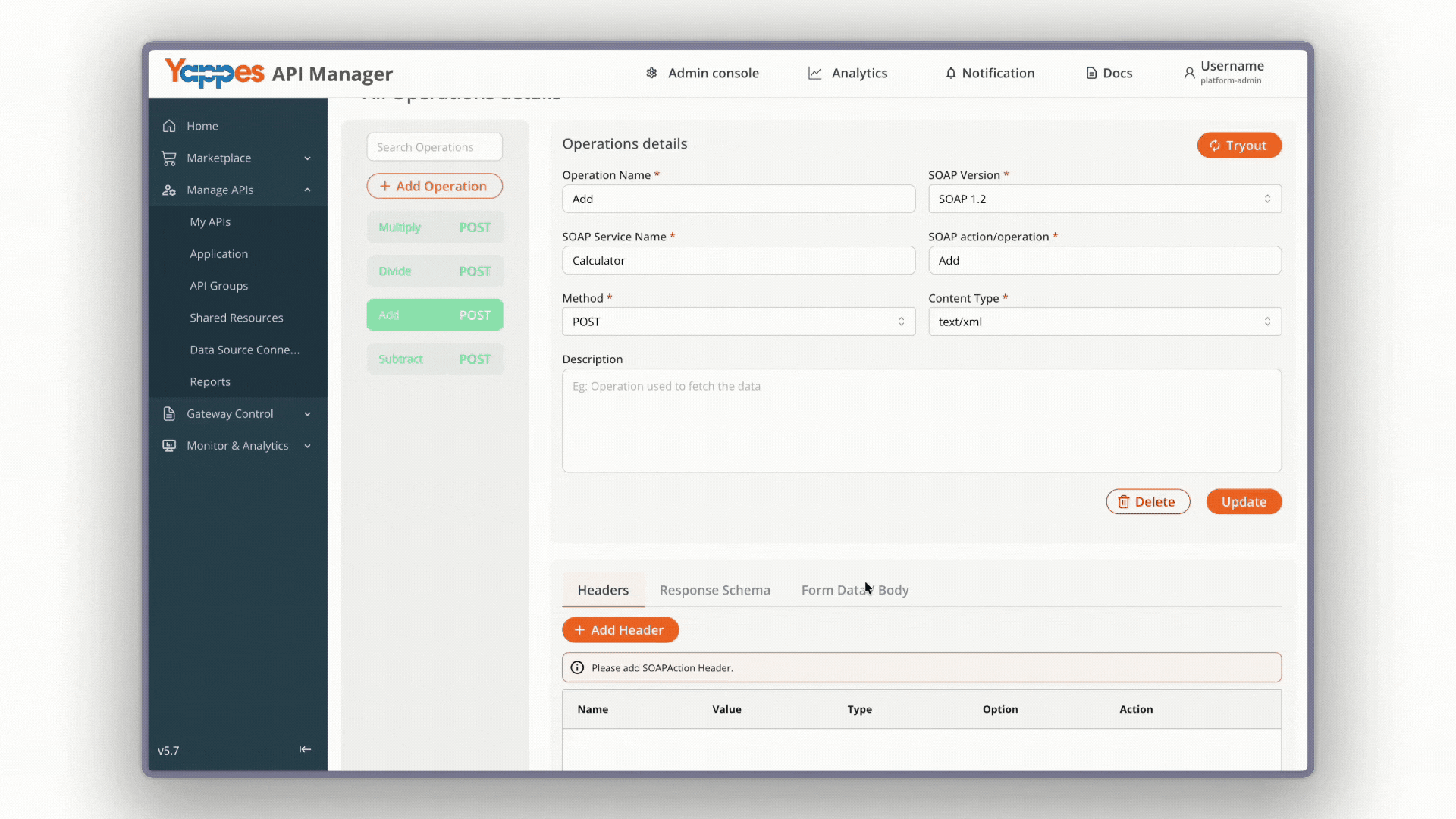Click the Add Operation button

[x=435, y=186]
